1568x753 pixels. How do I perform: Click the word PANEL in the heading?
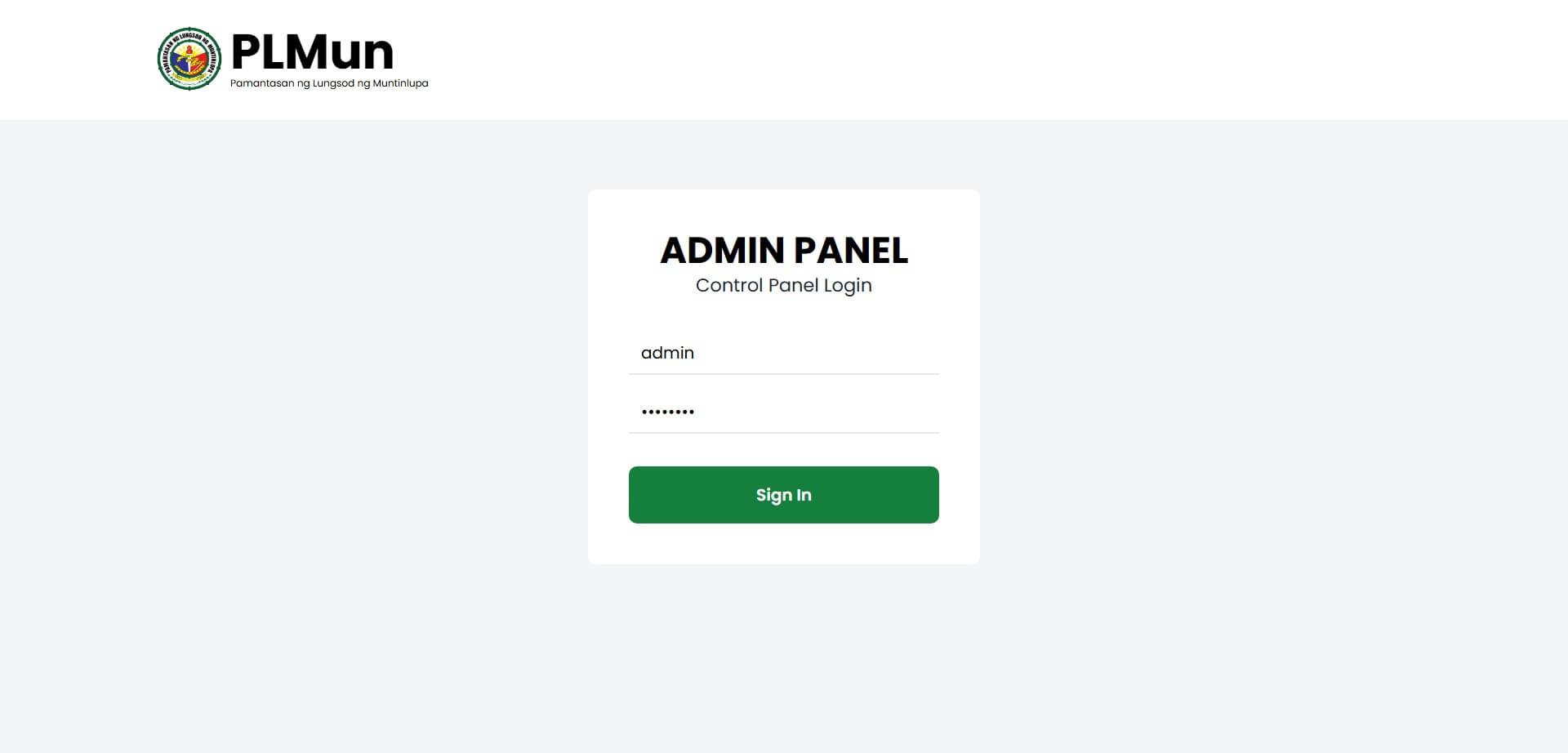click(x=850, y=250)
